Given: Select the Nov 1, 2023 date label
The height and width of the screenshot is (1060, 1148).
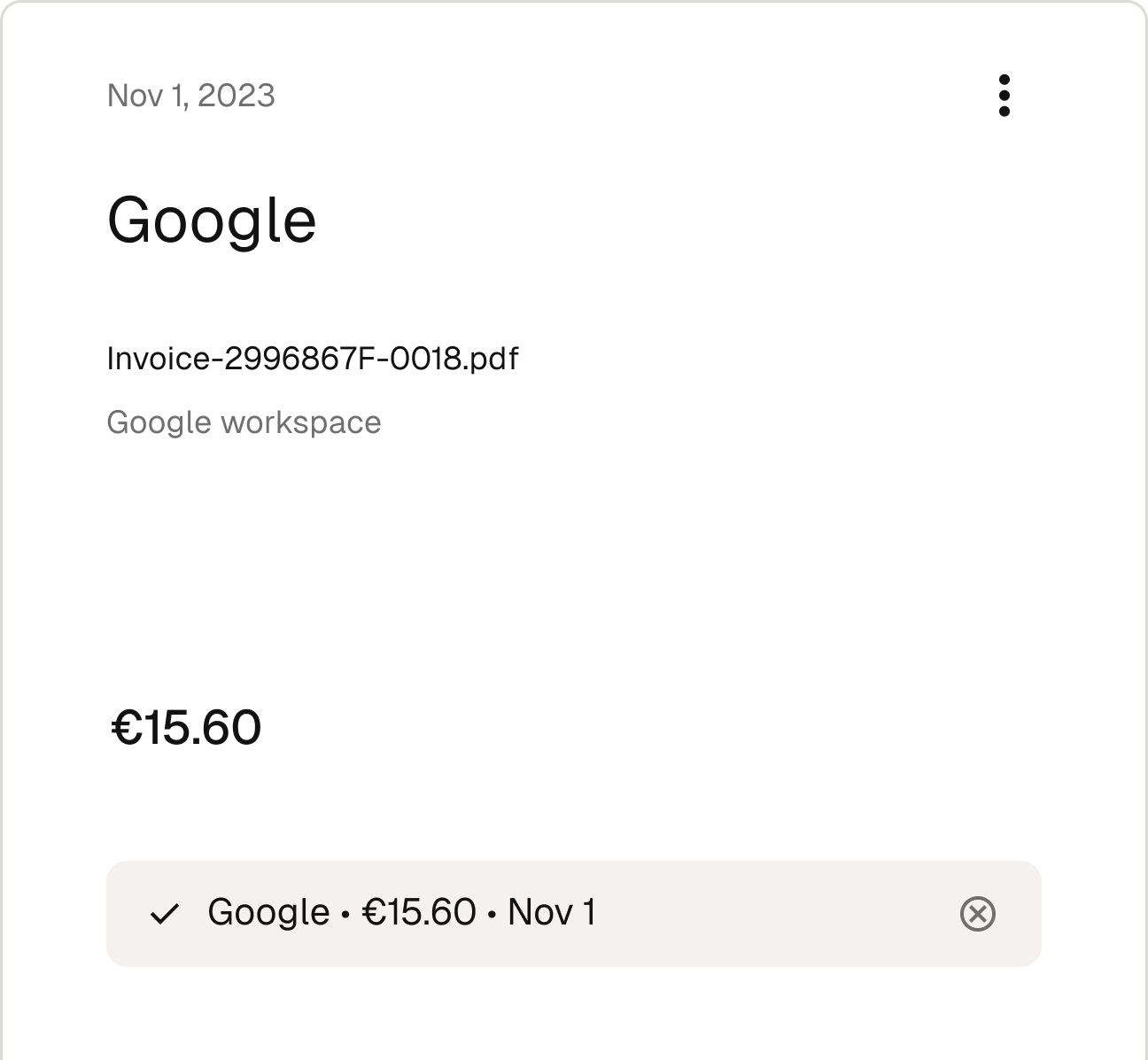Looking at the screenshot, I should tap(190, 96).
